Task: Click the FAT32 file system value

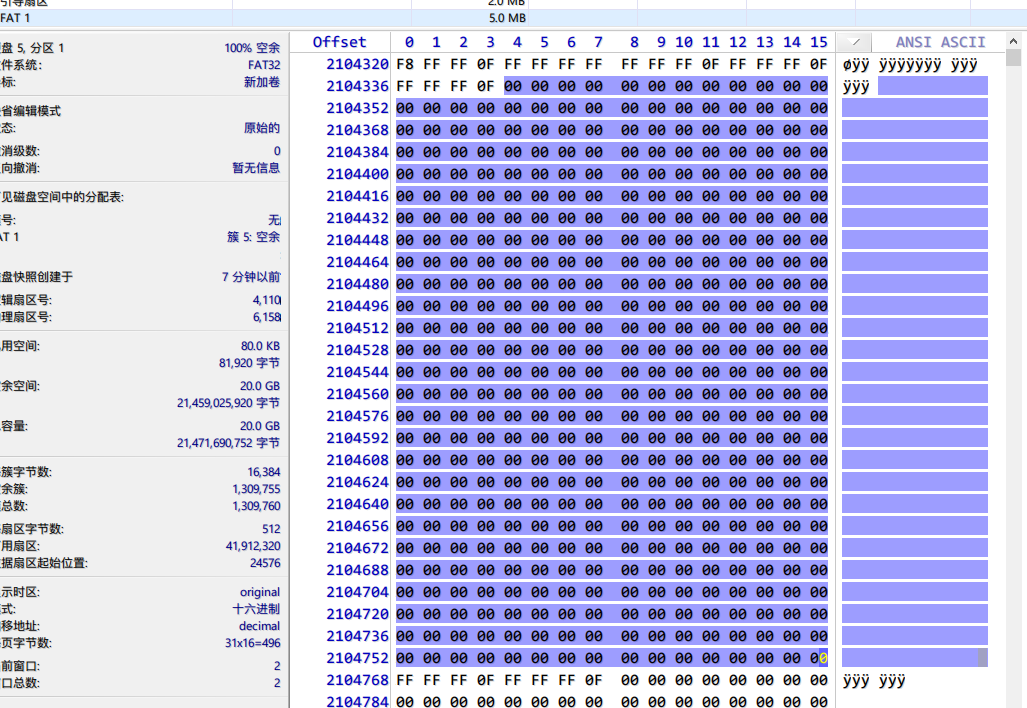Action: (x=264, y=65)
